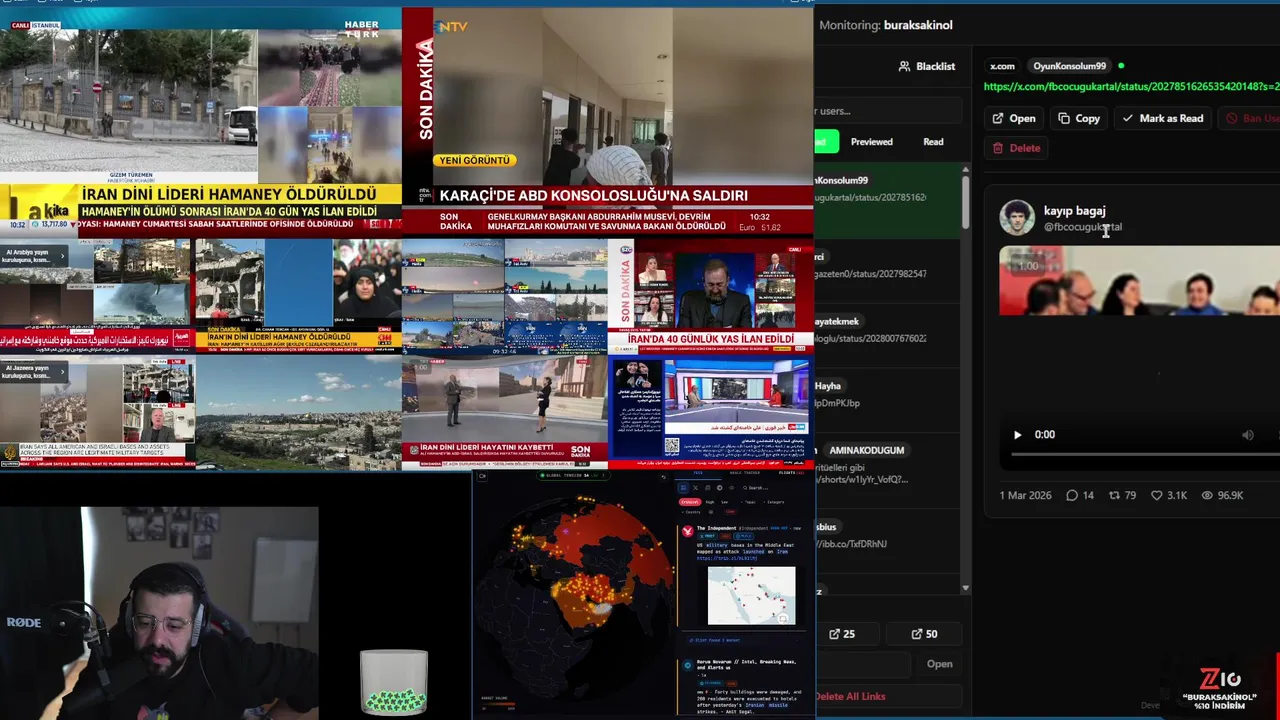
Task: Click the multi-camera grid stream tile
Action: (504, 296)
